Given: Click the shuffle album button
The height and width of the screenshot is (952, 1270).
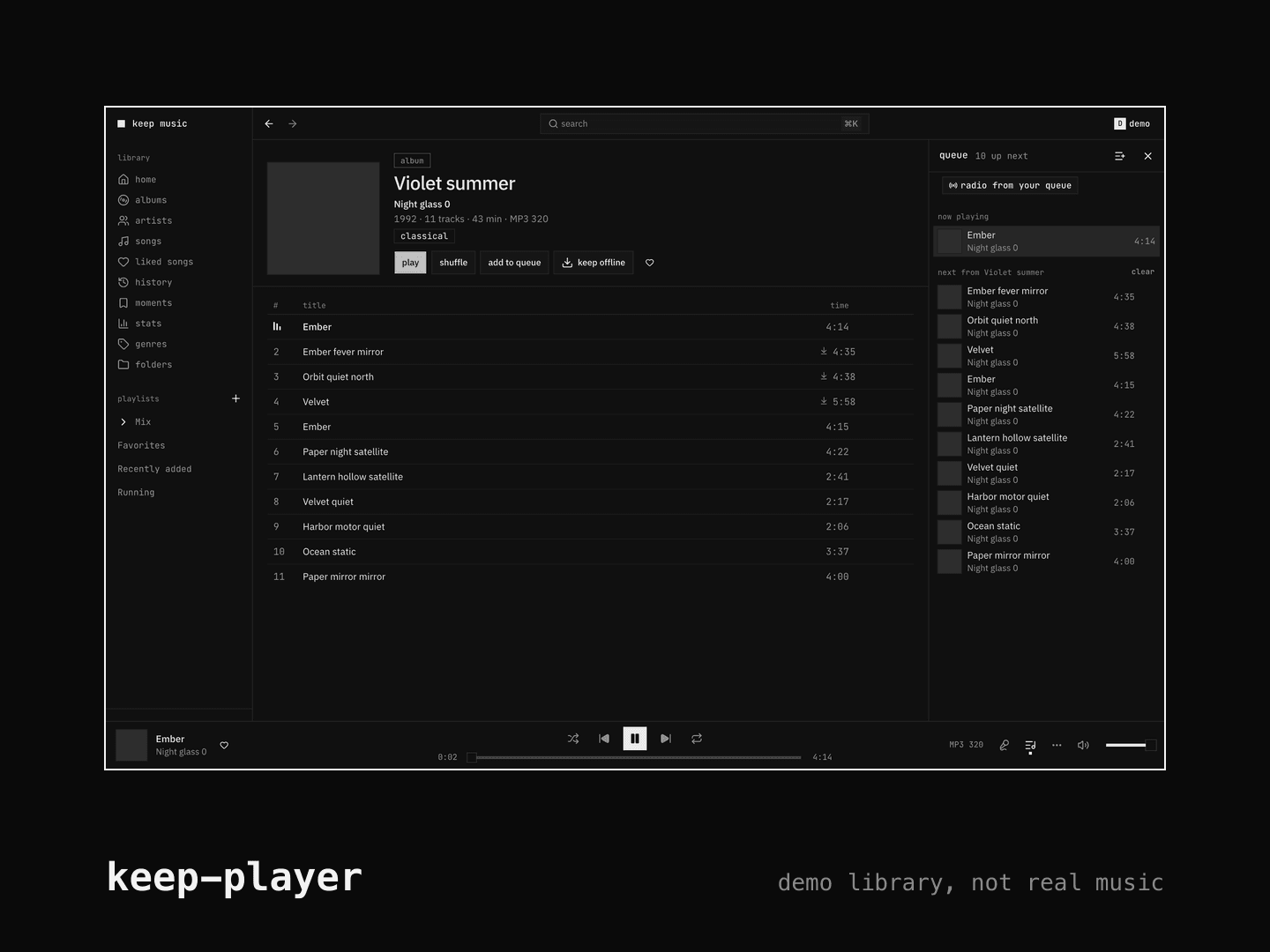Looking at the screenshot, I should tap(453, 263).
